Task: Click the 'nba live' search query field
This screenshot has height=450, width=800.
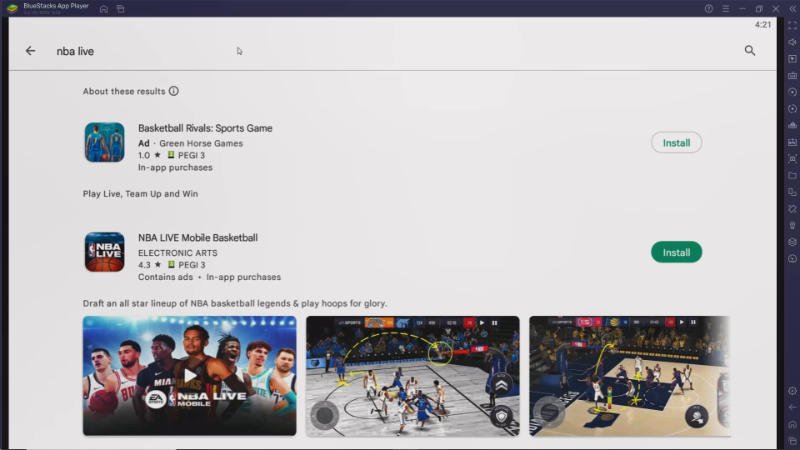Action: click(x=75, y=51)
